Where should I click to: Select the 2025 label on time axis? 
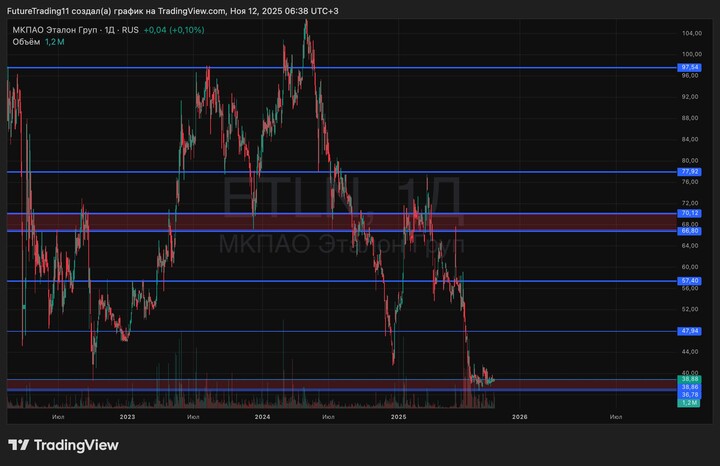pyautogui.click(x=398, y=415)
